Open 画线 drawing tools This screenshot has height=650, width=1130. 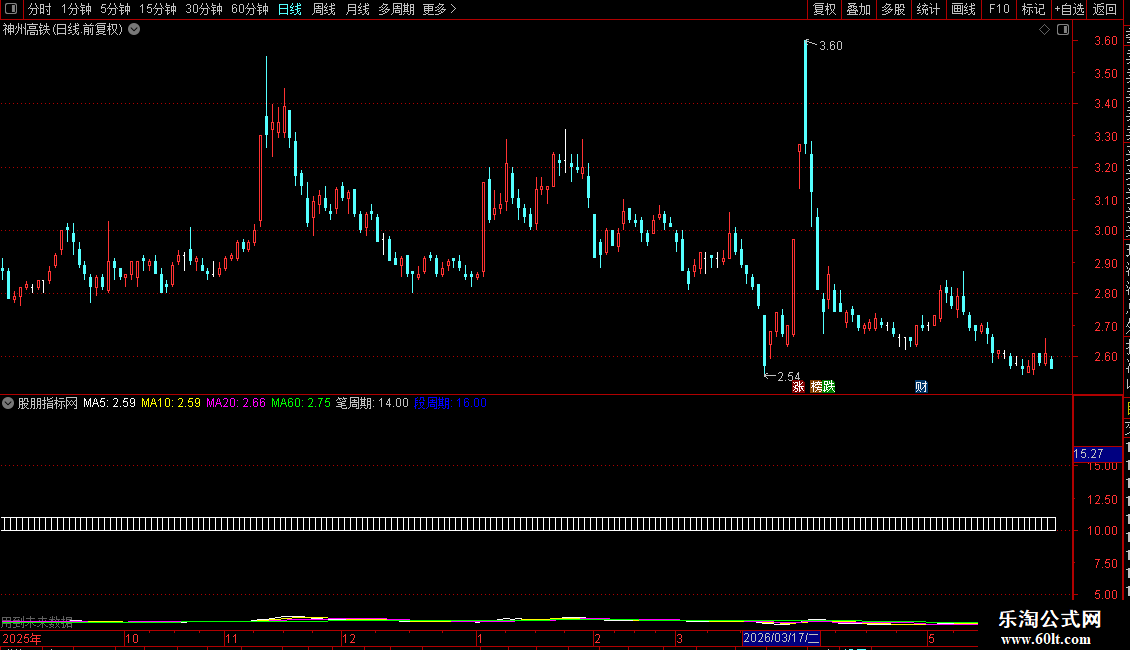964,9
